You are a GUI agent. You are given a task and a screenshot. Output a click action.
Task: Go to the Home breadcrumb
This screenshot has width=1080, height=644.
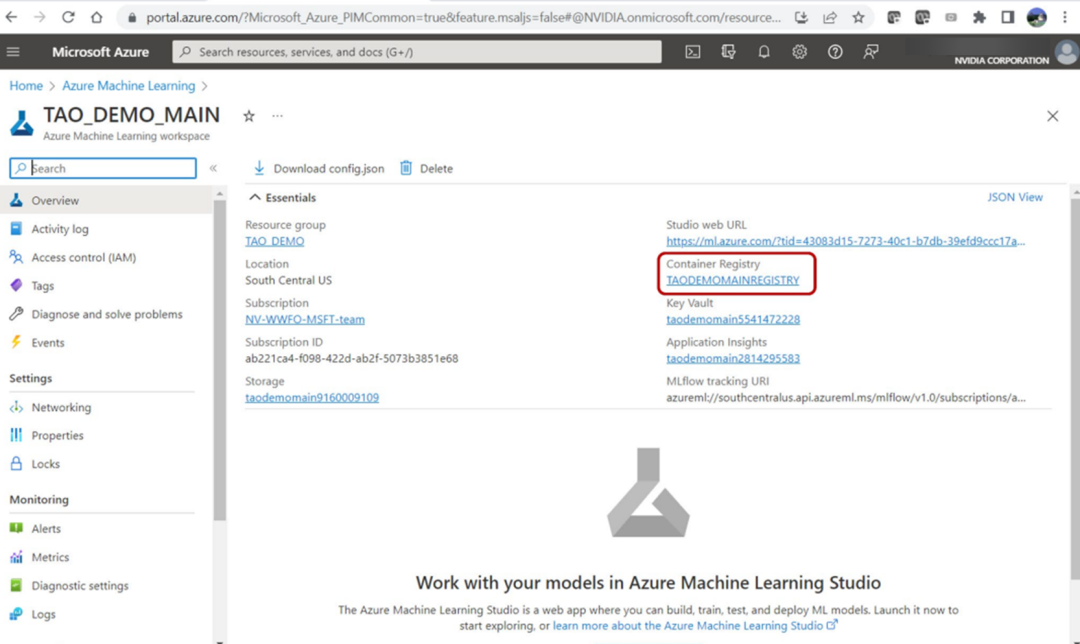tap(26, 85)
